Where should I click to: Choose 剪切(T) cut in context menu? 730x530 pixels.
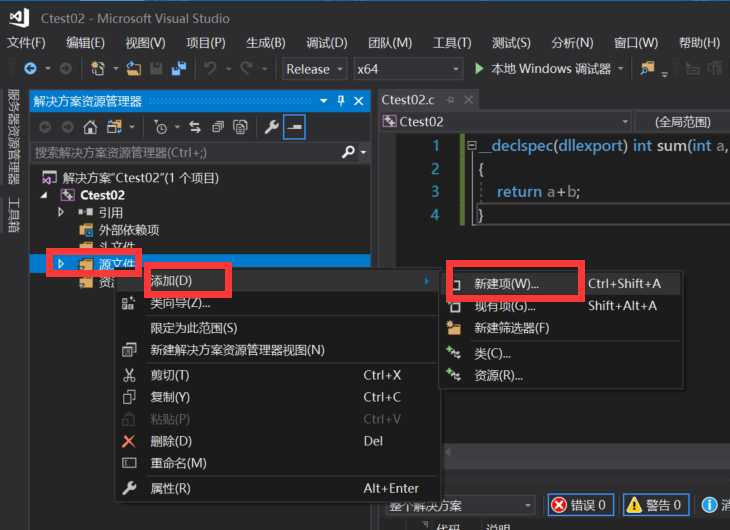(x=277, y=375)
